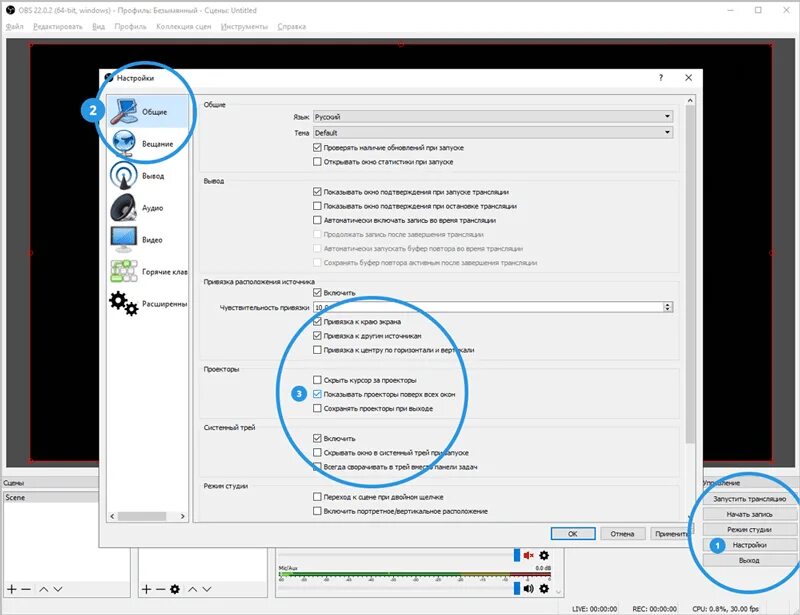Image resolution: width=800 pixels, height=615 pixels.
Task: Enable Скрыть курсор за проекторы
Action: click(317, 380)
